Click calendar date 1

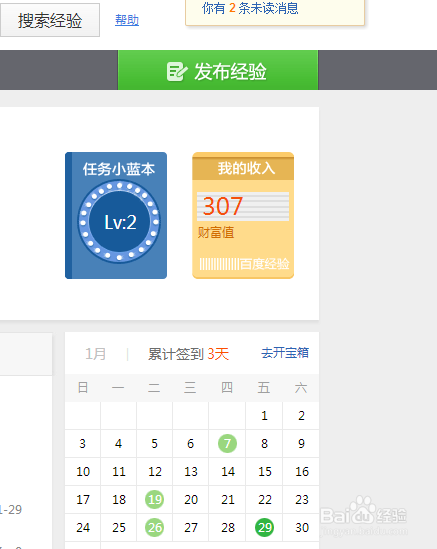click(264, 416)
